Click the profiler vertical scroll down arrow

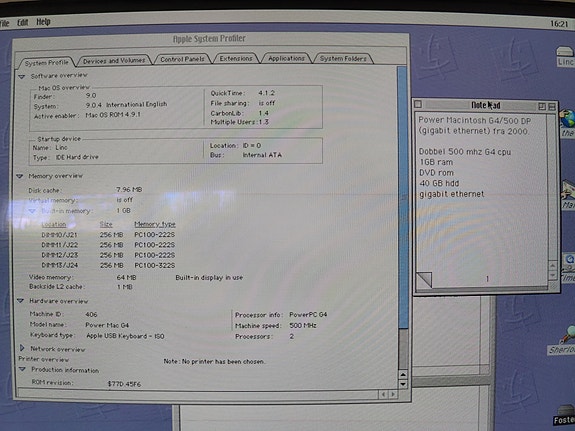coord(403,384)
